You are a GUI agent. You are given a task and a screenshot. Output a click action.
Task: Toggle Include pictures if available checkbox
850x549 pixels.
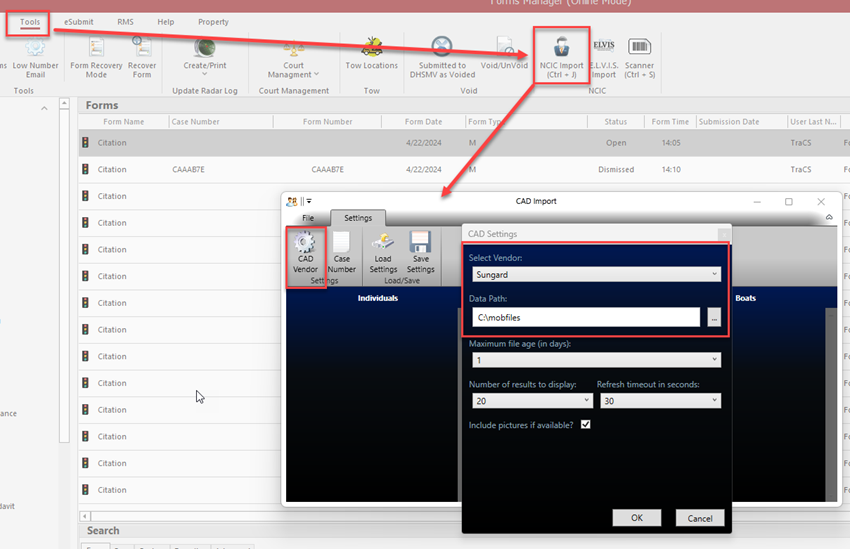tap(585, 424)
